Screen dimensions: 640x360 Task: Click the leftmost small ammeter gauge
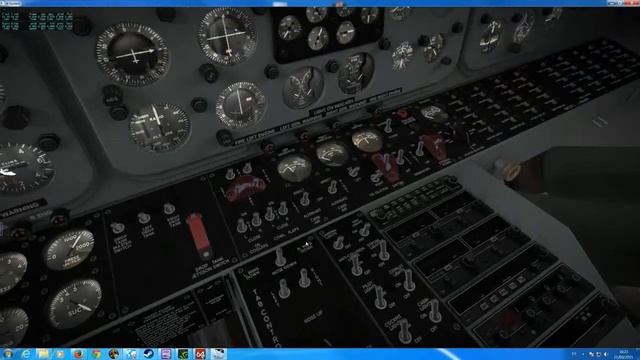click(x=295, y=167)
